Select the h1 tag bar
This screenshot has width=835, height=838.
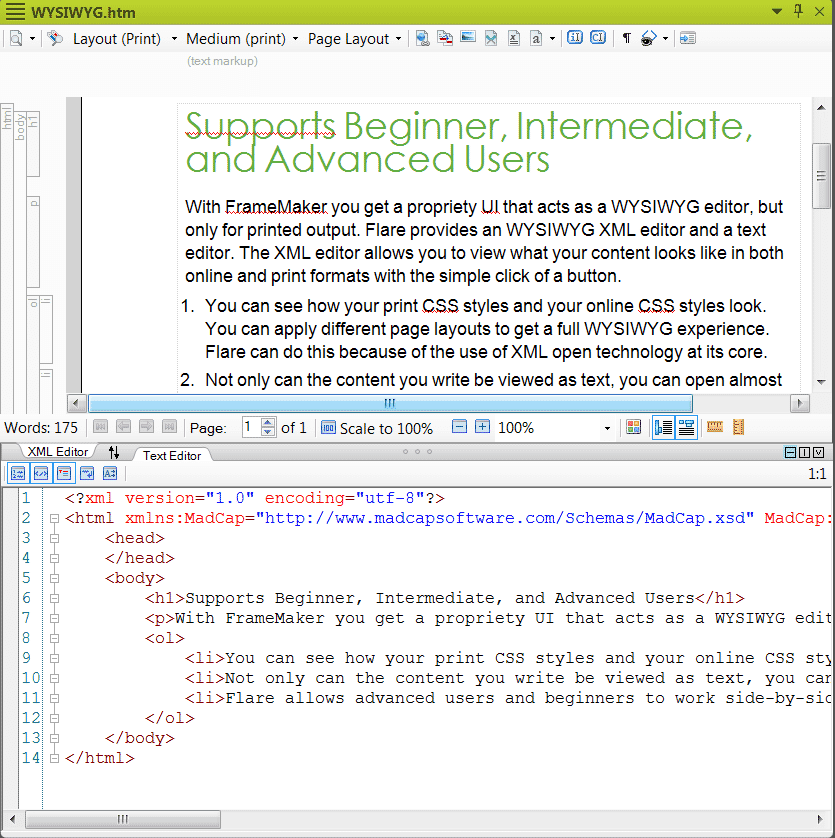33,144
